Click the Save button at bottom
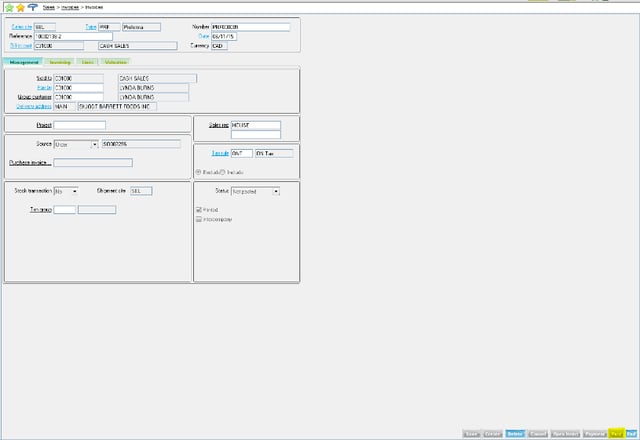The width and height of the screenshot is (640, 440). (x=472, y=434)
